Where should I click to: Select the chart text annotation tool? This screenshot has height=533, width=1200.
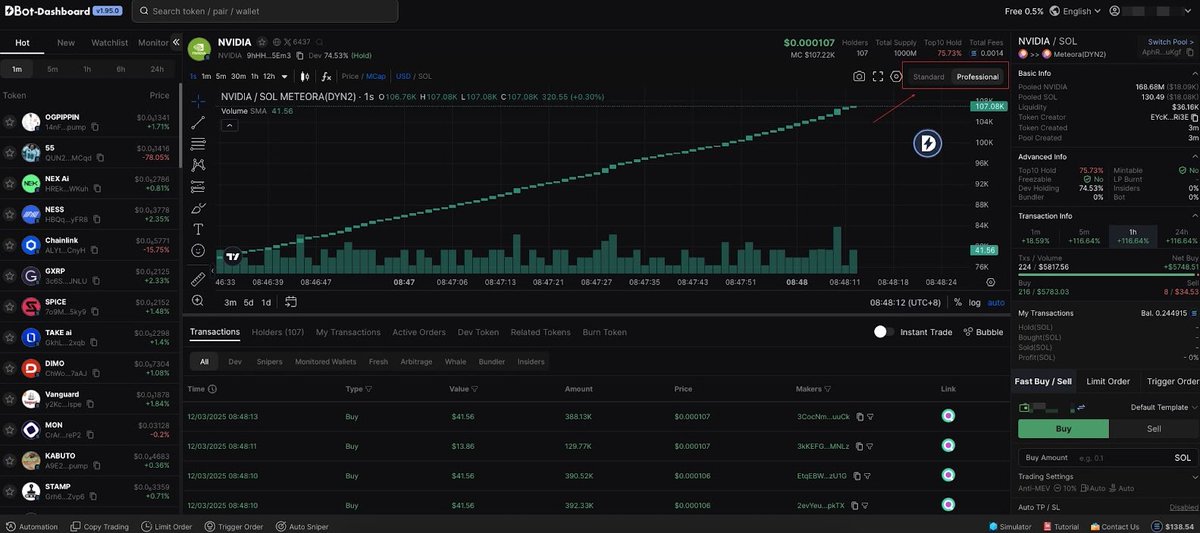198,229
